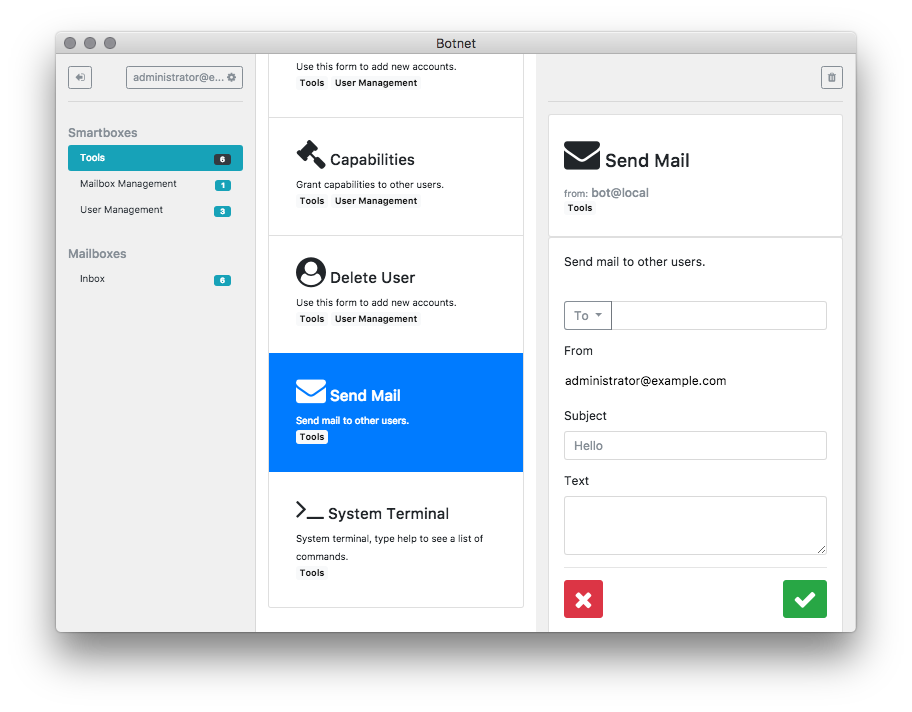
Task: Click the Smartboxes section heading
Action: [103, 133]
